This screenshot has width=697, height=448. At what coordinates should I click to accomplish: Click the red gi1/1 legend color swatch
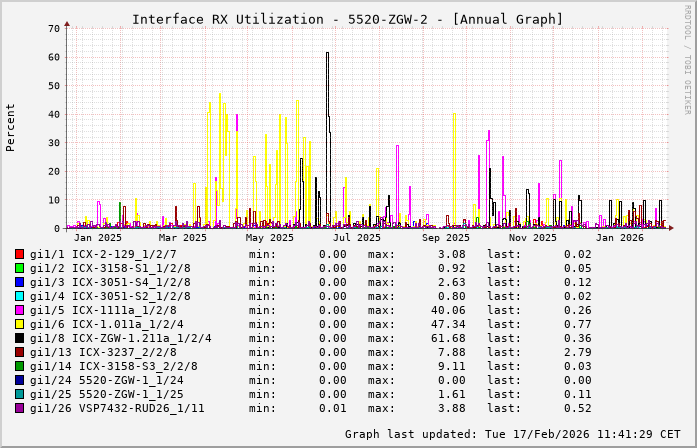(x=20, y=255)
